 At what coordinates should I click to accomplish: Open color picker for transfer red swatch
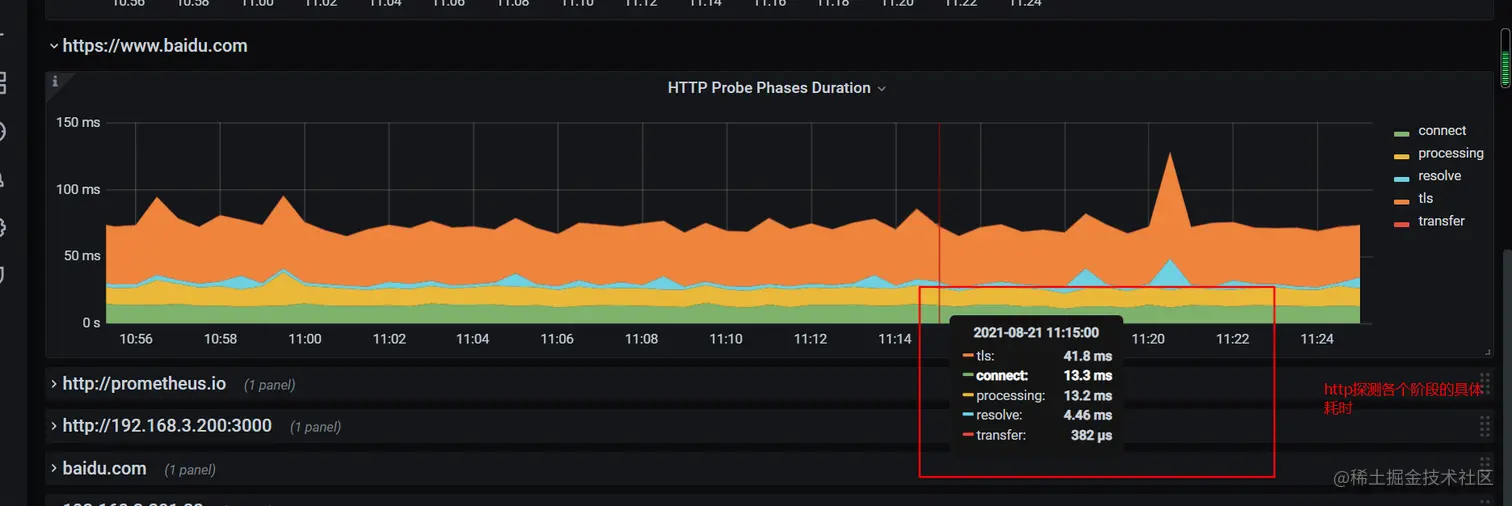pos(1401,223)
